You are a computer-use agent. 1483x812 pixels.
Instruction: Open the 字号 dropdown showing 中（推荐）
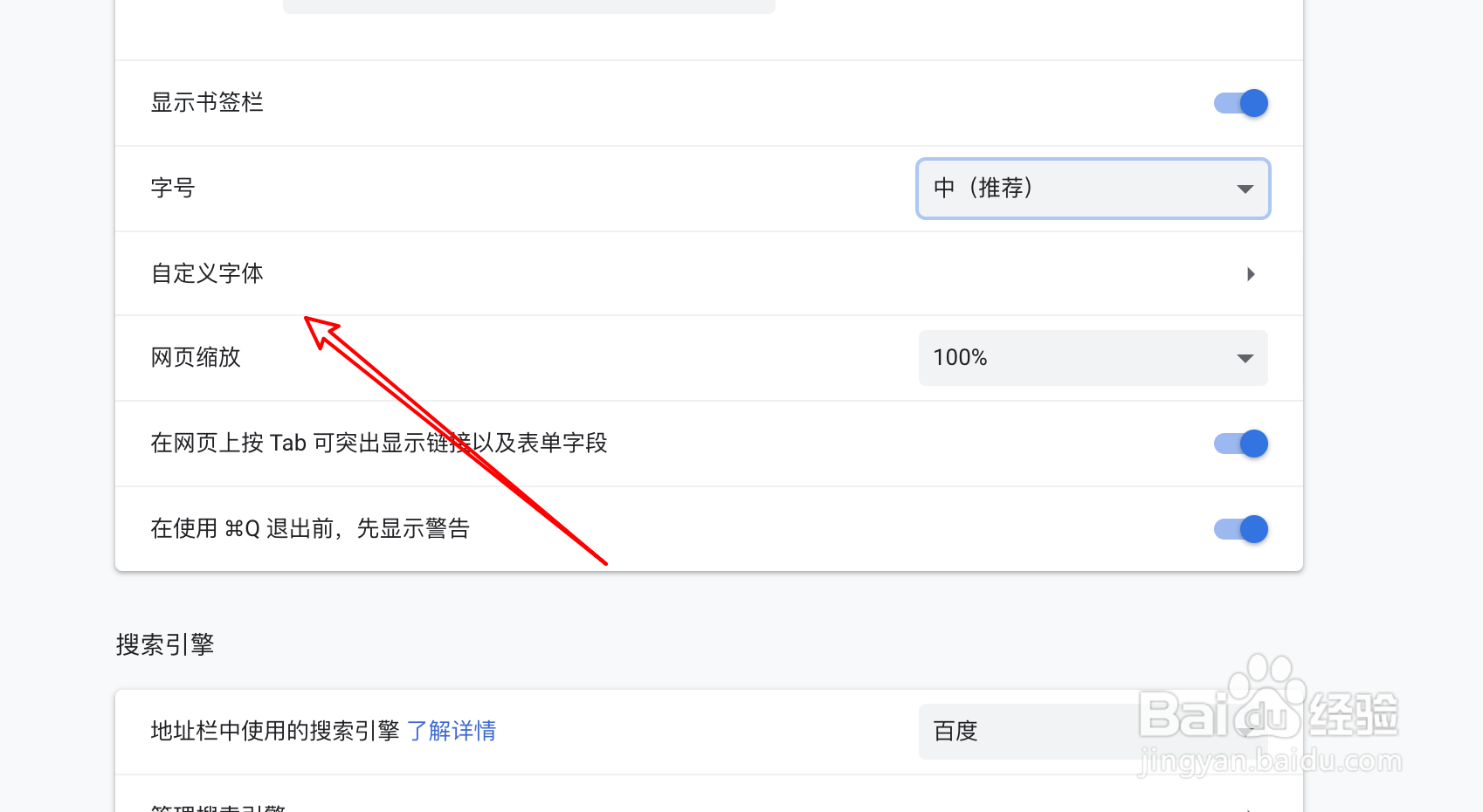[1092, 189]
